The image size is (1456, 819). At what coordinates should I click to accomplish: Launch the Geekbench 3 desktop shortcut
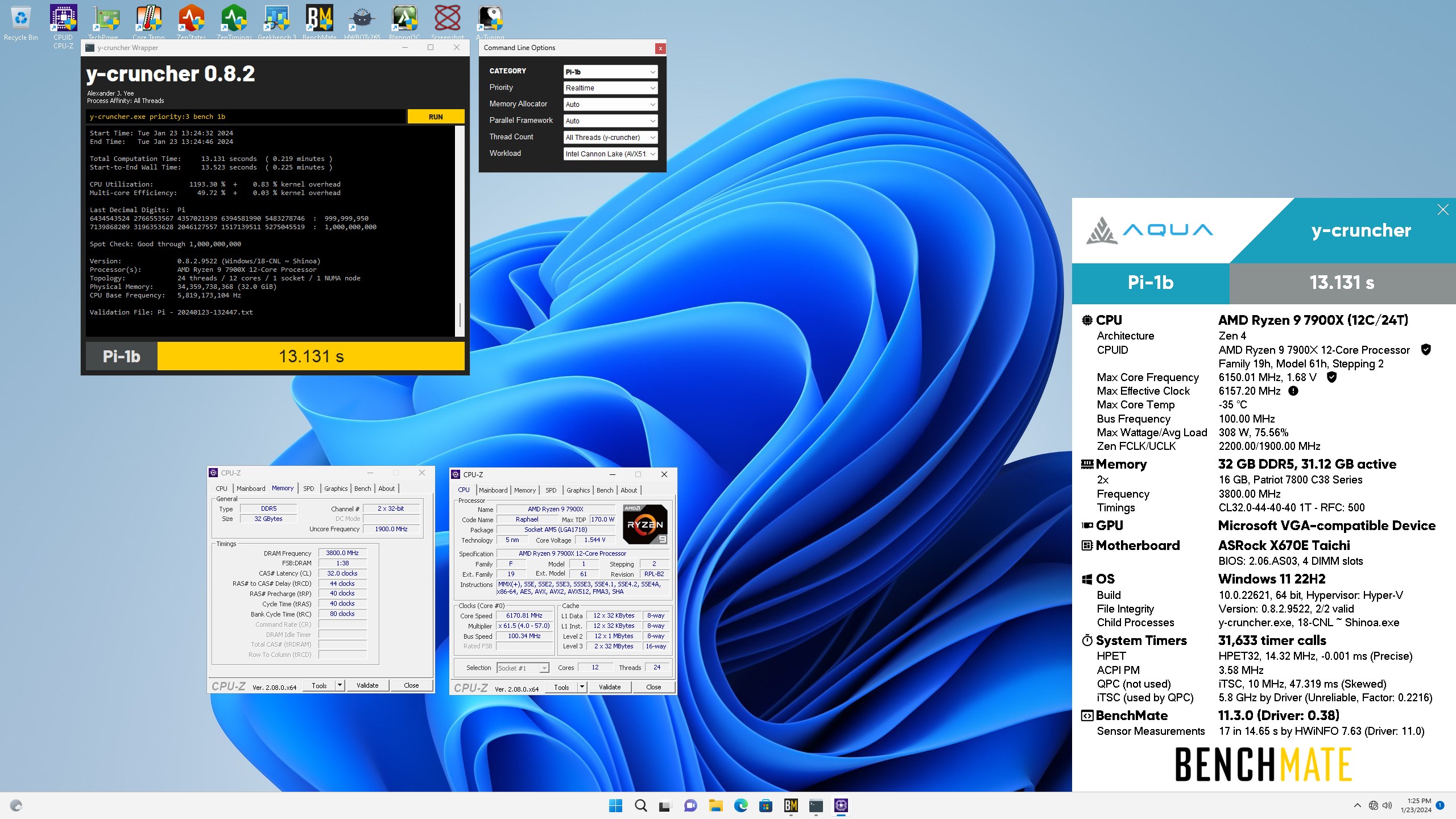(276, 22)
